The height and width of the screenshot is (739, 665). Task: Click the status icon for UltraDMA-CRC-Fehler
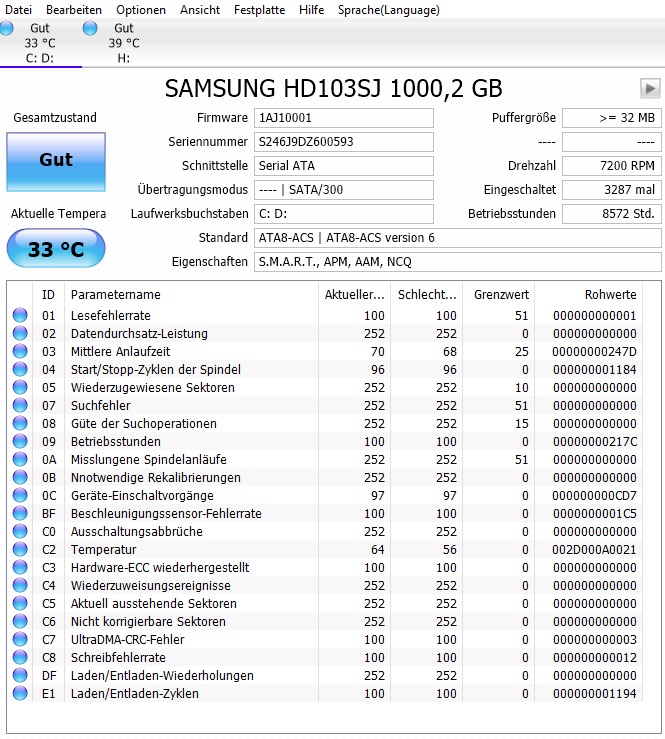20,639
